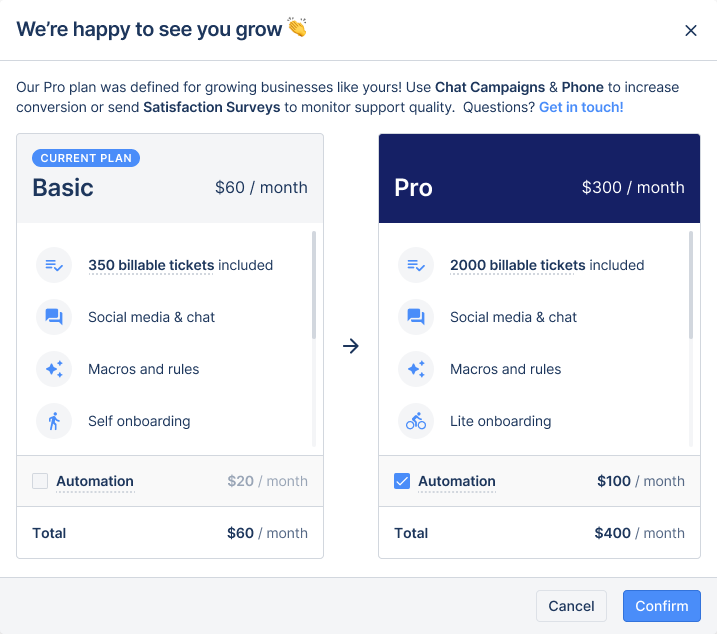Click the Self onboarding text
The width and height of the screenshot is (717, 634).
[139, 421]
